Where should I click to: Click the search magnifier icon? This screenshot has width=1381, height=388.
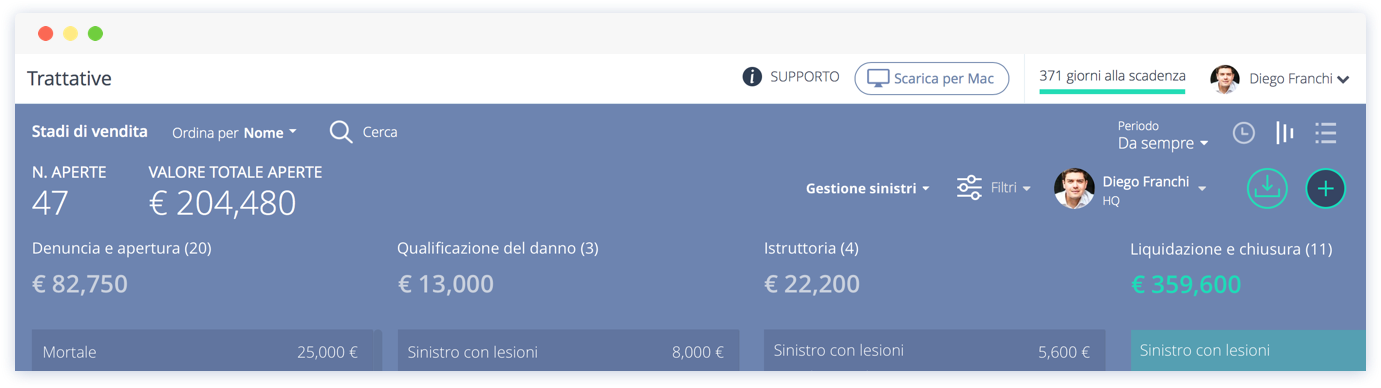341,132
